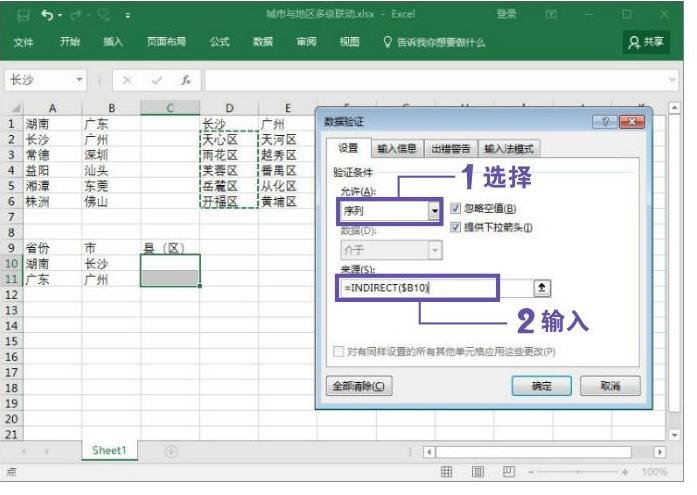The image size is (697, 495).
Task: Click the zoom in plus icon
Action: click(625, 472)
